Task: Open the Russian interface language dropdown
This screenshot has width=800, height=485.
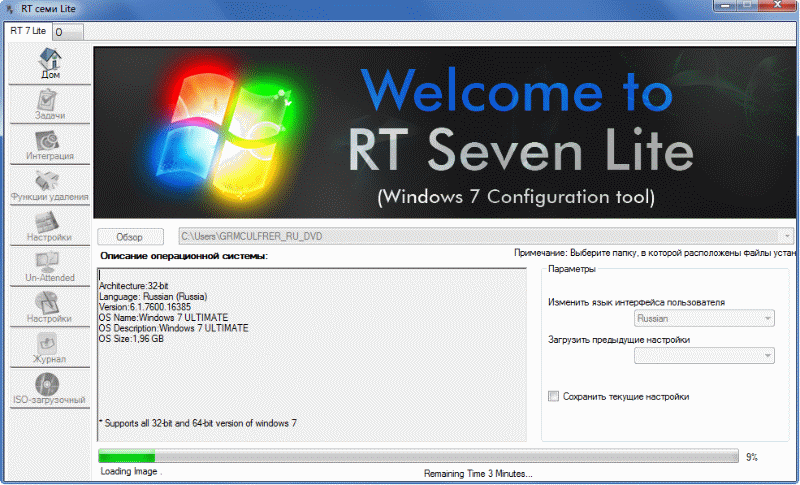Action: tap(704, 318)
